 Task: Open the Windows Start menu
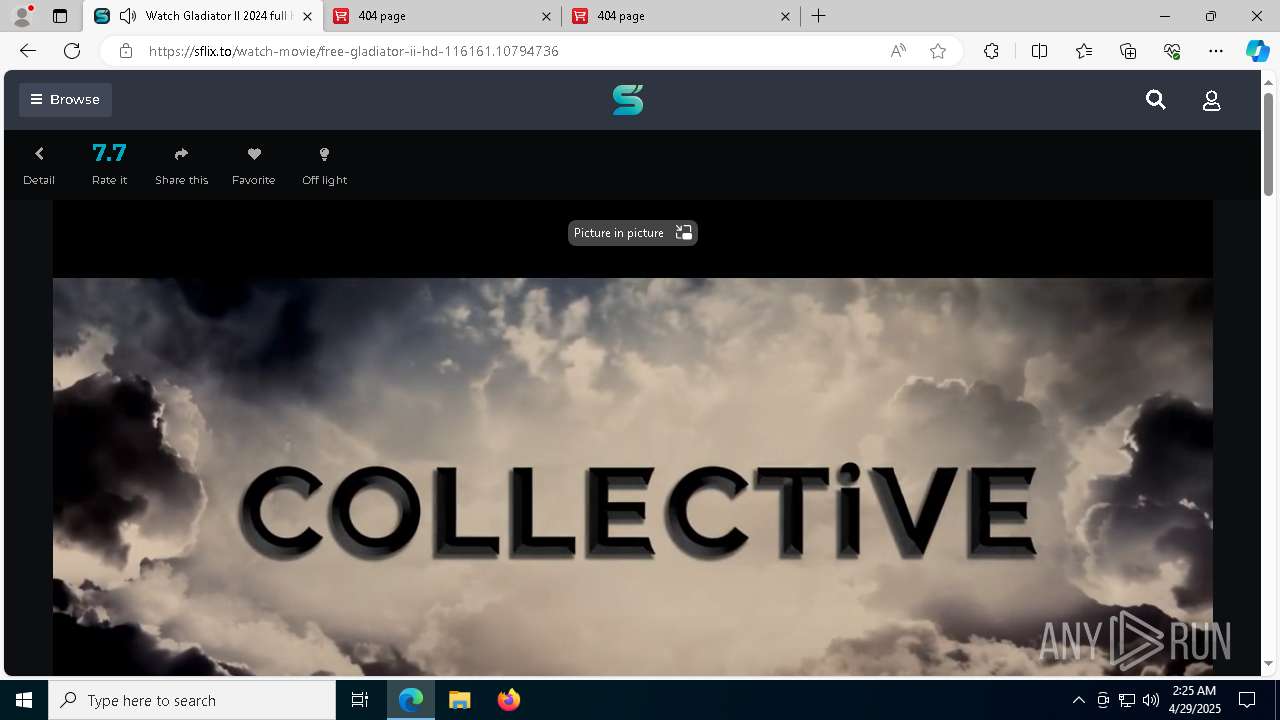click(24, 700)
